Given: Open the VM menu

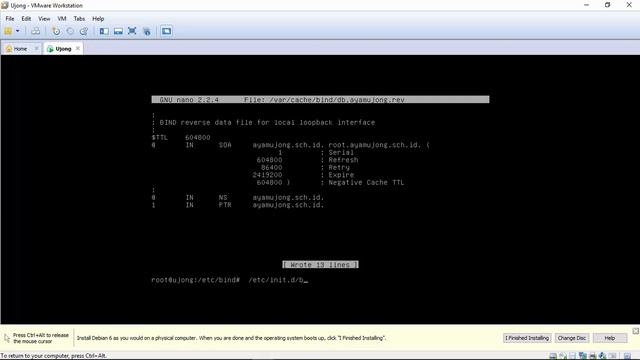Looking at the screenshot, I should point(62,19).
